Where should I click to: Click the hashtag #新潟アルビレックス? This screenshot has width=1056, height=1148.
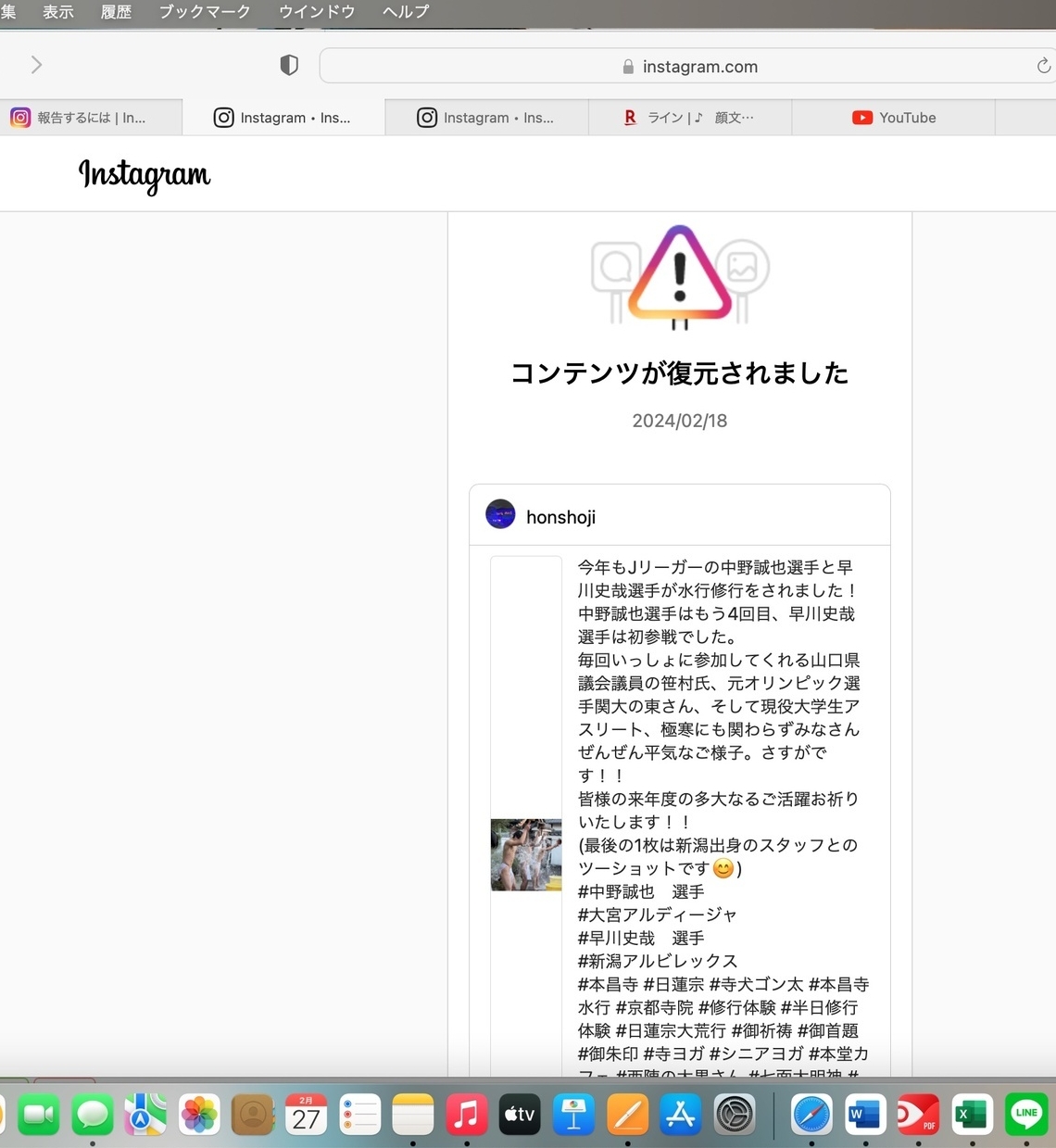(658, 961)
